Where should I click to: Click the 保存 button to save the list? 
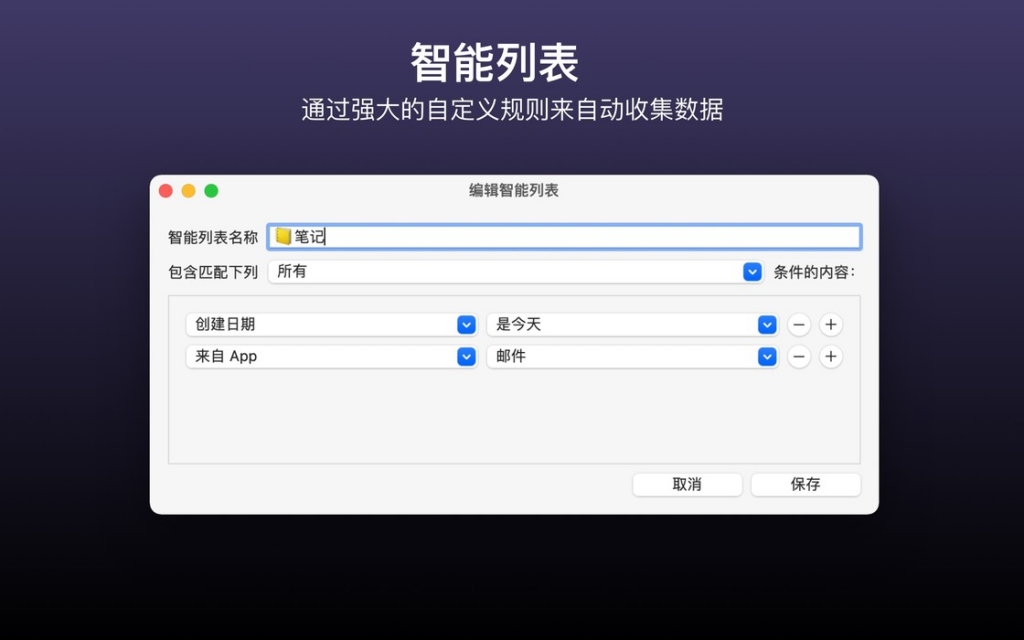(x=805, y=484)
